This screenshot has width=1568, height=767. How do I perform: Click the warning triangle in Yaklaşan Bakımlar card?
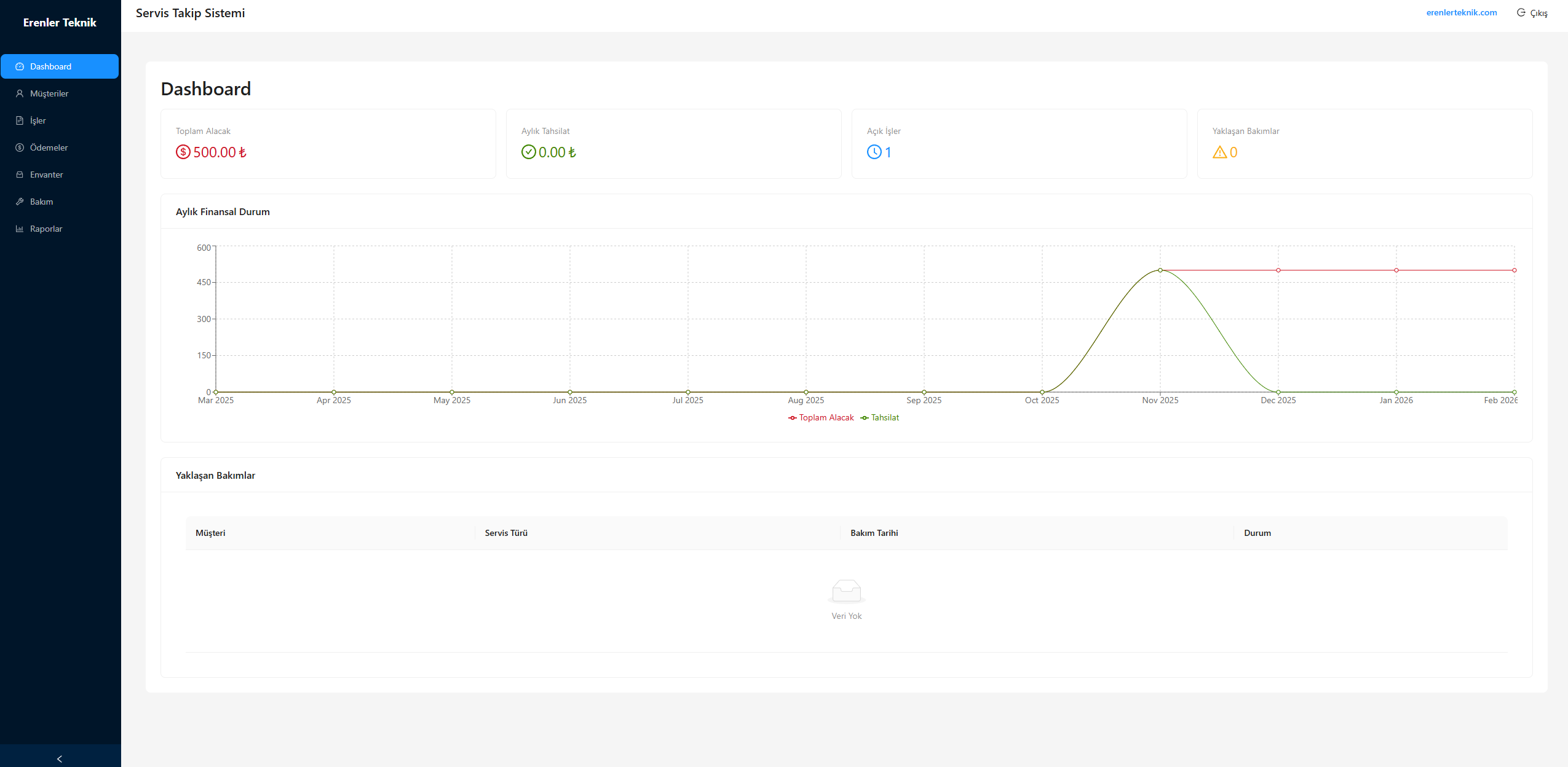click(1219, 152)
